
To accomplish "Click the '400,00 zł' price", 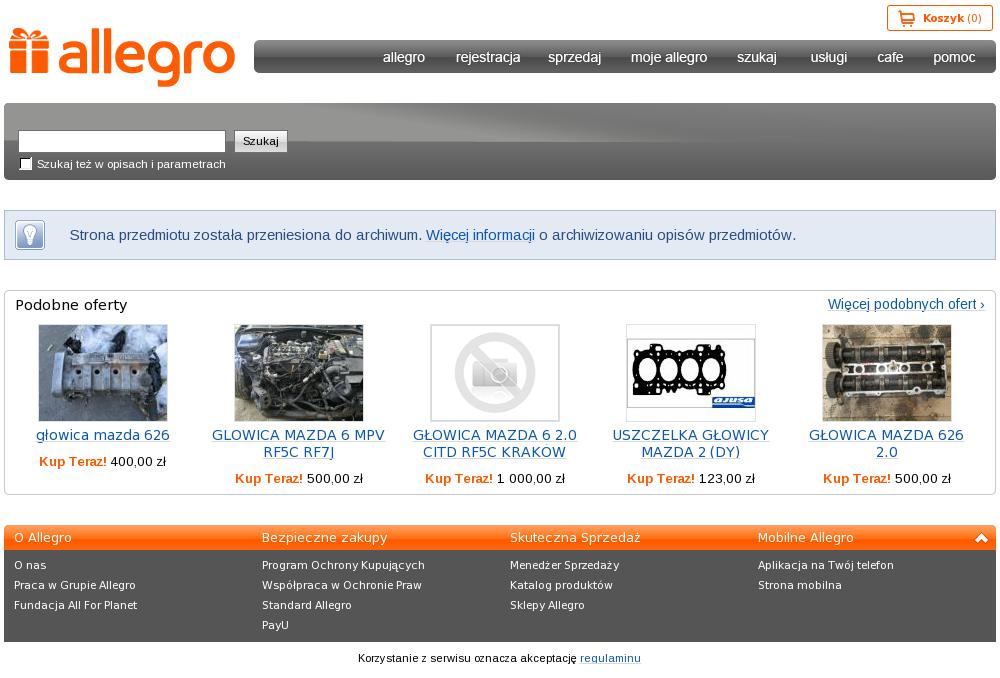I will coord(138,462).
